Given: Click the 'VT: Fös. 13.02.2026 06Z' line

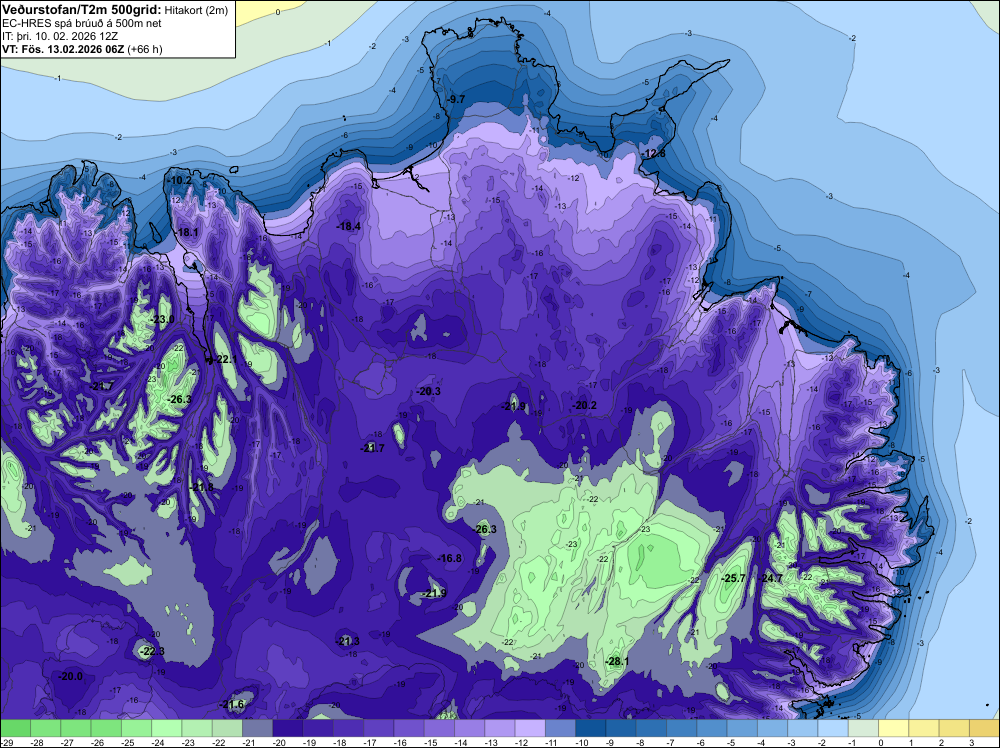Looking at the screenshot, I should [x=64, y=49].
